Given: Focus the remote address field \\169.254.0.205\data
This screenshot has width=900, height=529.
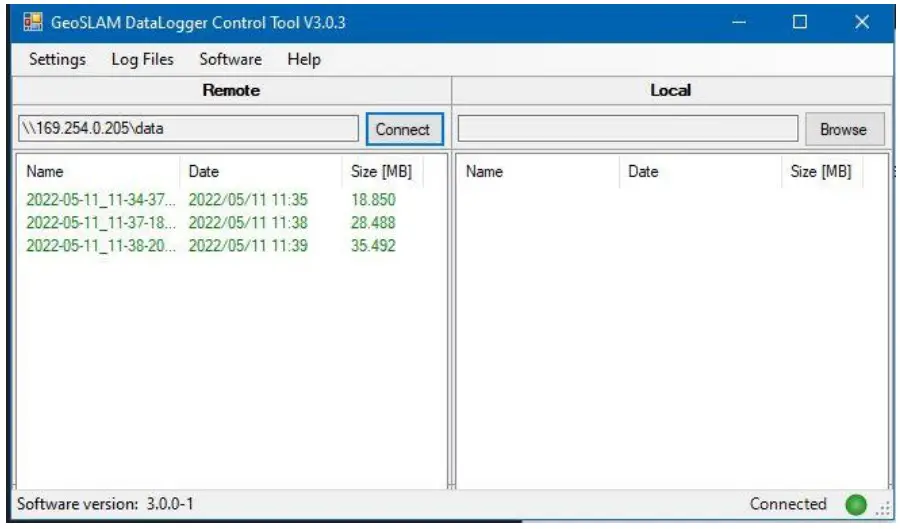Looking at the screenshot, I should (x=188, y=129).
